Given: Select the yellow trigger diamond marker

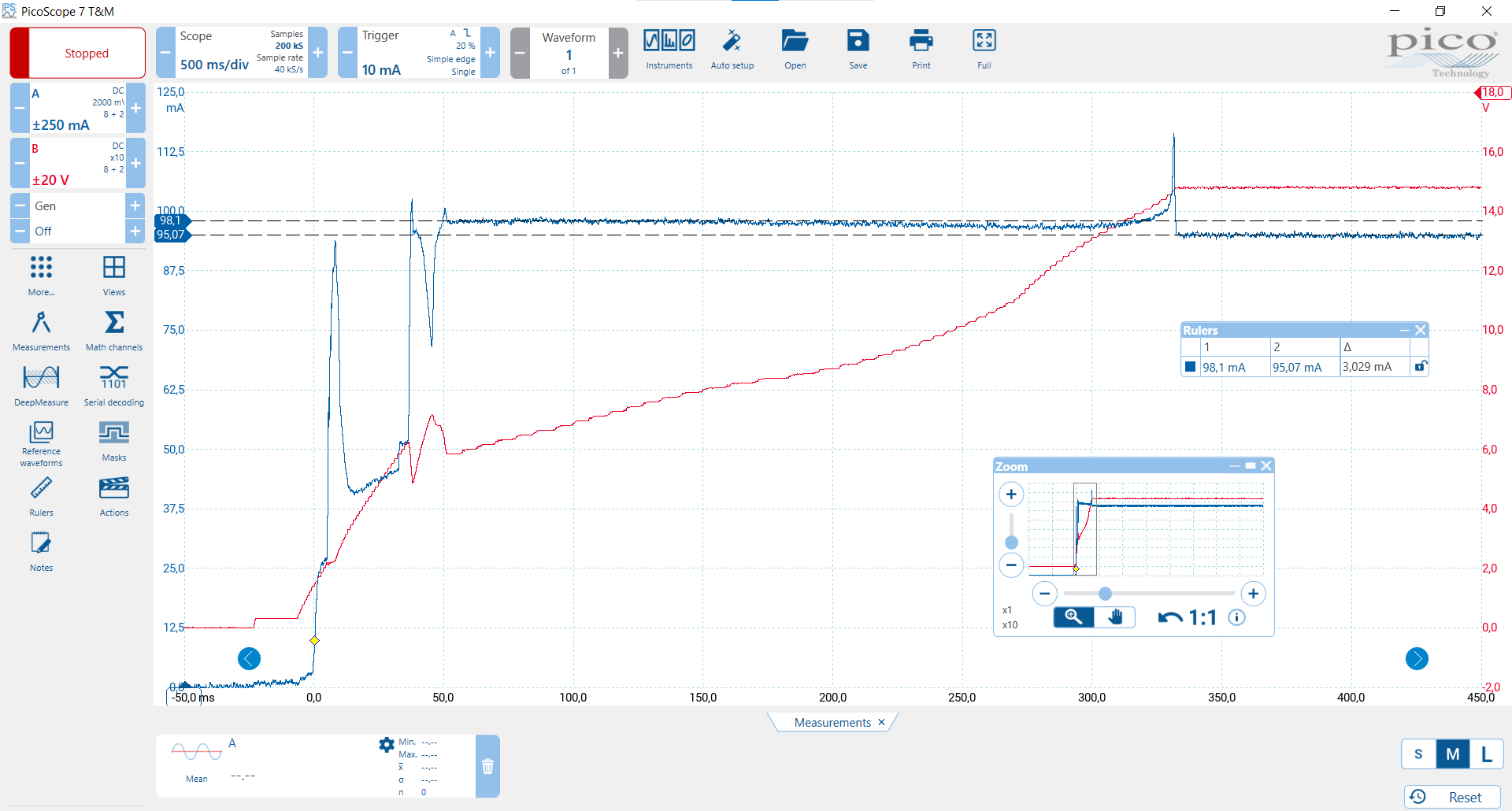Looking at the screenshot, I should (x=314, y=640).
